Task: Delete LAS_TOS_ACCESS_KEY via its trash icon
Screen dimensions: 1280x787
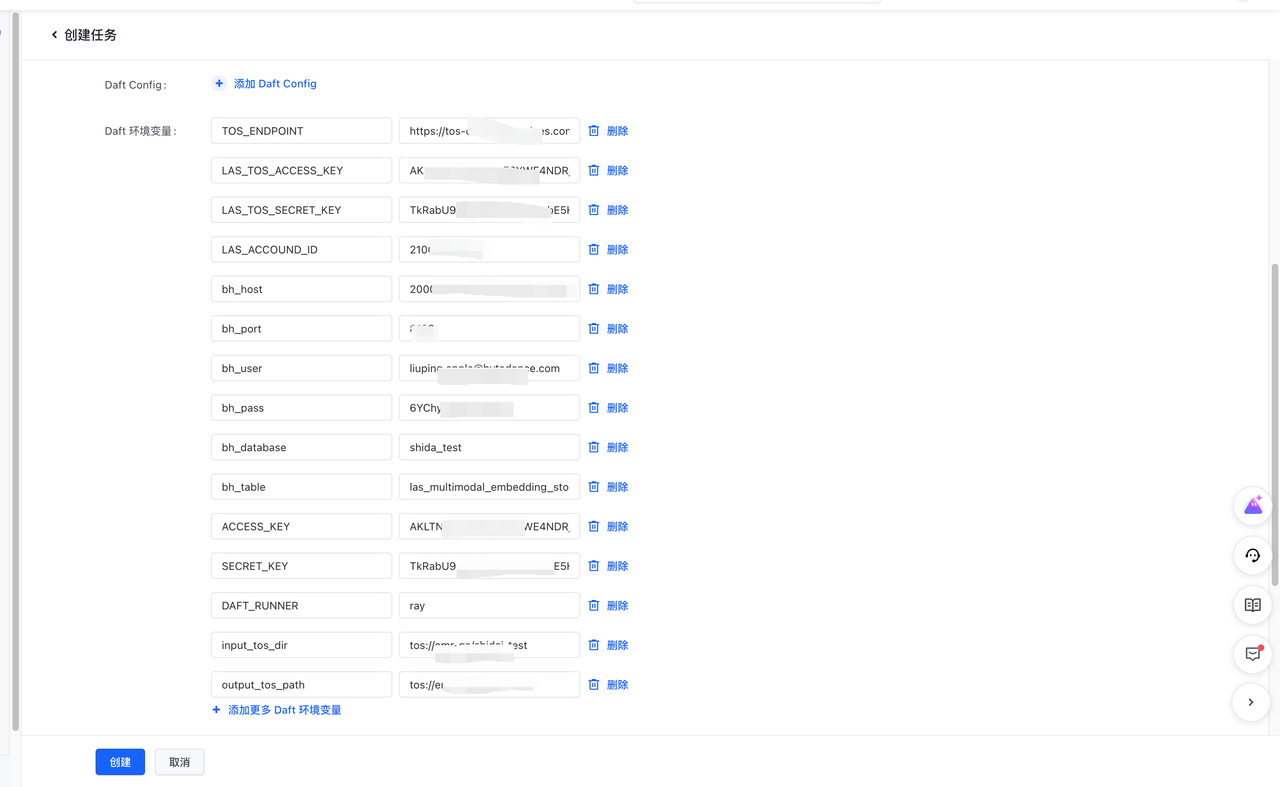Action: pos(593,170)
